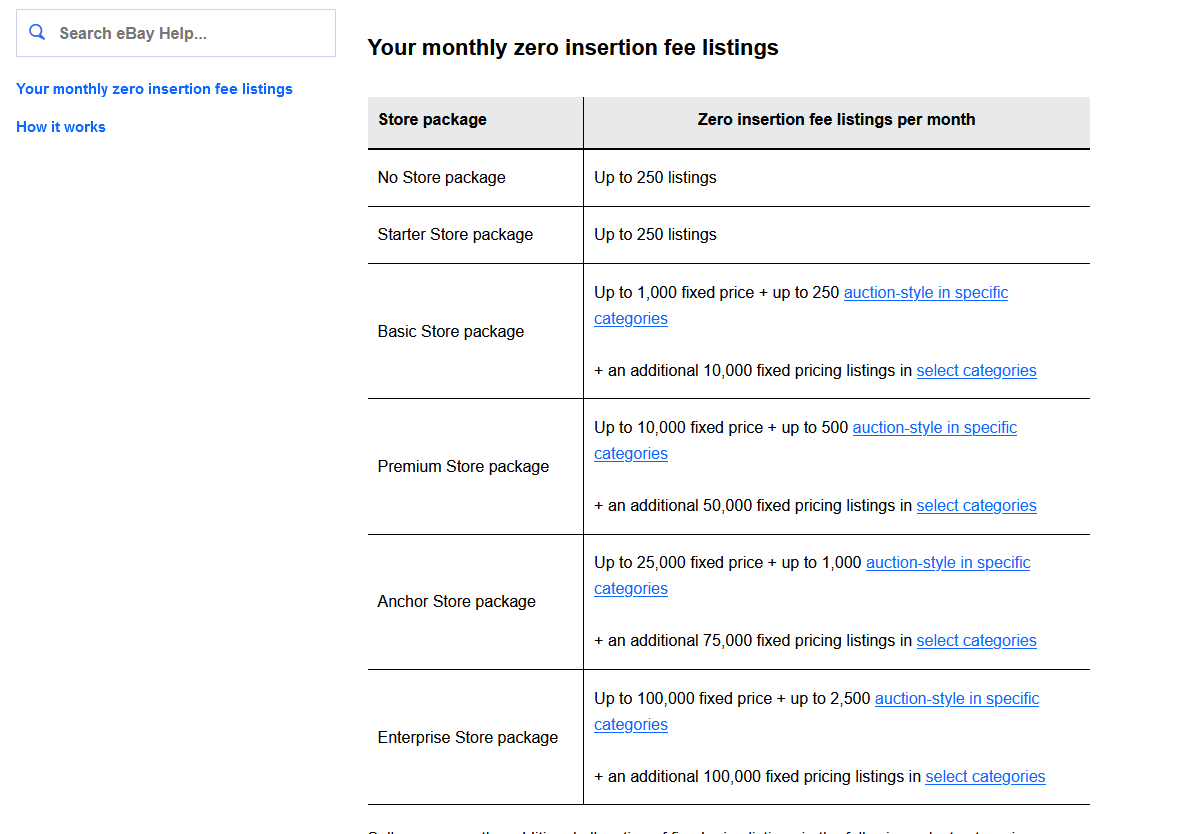Open 'select categories' link for Premium Store package
The width and height of the screenshot is (1192, 834).
click(x=976, y=505)
